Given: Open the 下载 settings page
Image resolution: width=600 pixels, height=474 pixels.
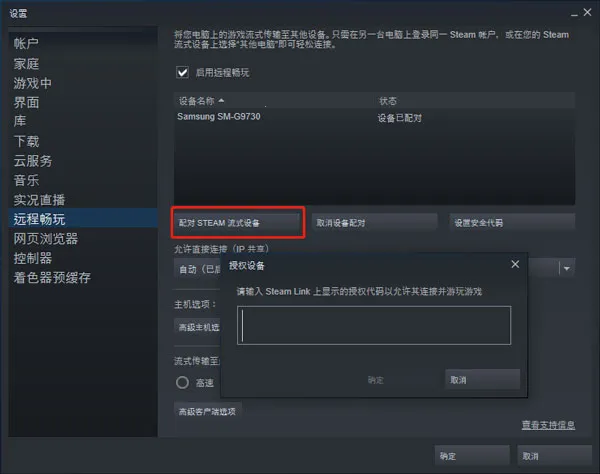Looking at the screenshot, I should point(26,141).
